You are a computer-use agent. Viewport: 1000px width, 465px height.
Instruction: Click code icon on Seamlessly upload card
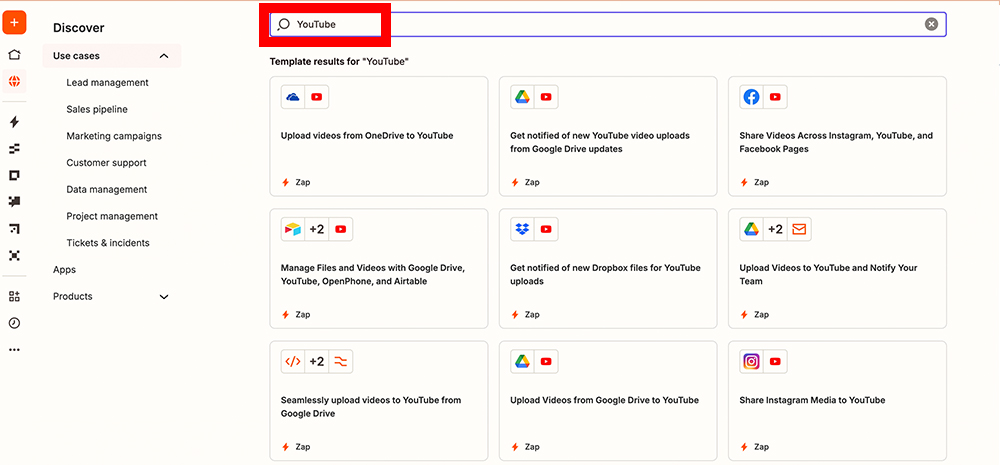pyautogui.click(x=293, y=362)
